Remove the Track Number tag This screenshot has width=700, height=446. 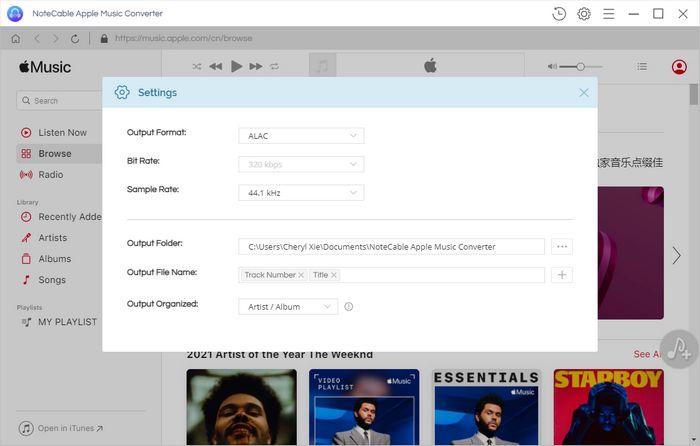pos(301,275)
